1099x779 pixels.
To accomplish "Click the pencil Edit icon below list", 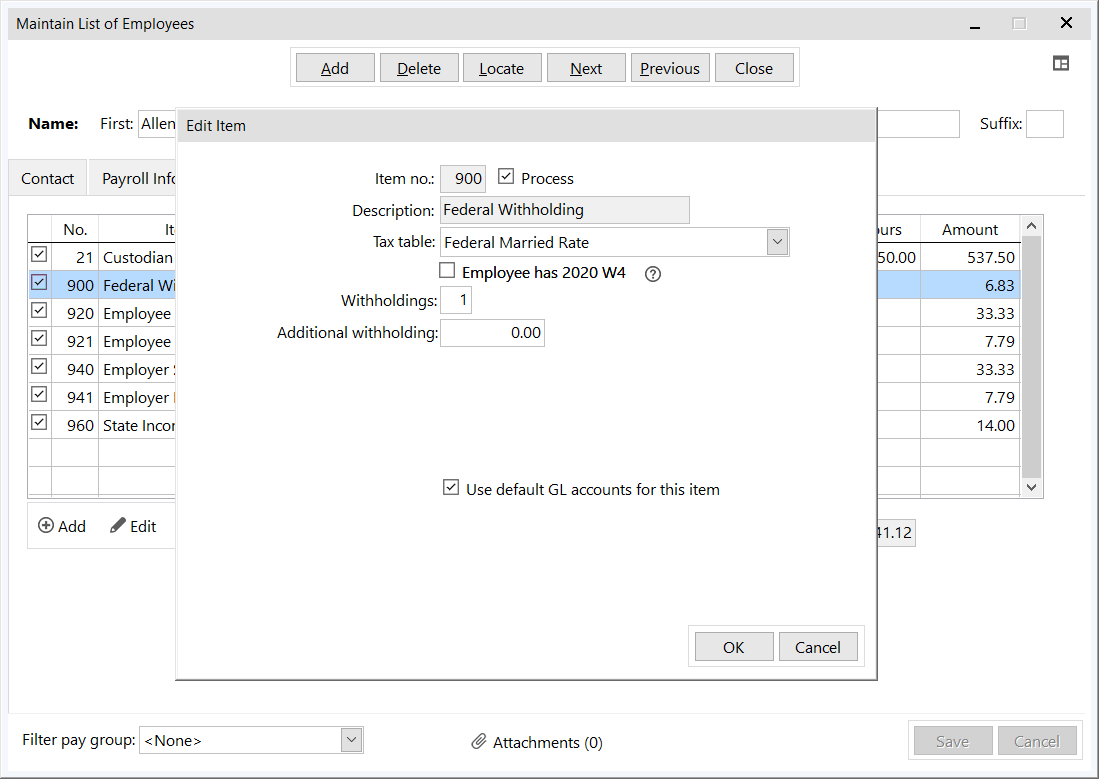I will pos(118,526).
